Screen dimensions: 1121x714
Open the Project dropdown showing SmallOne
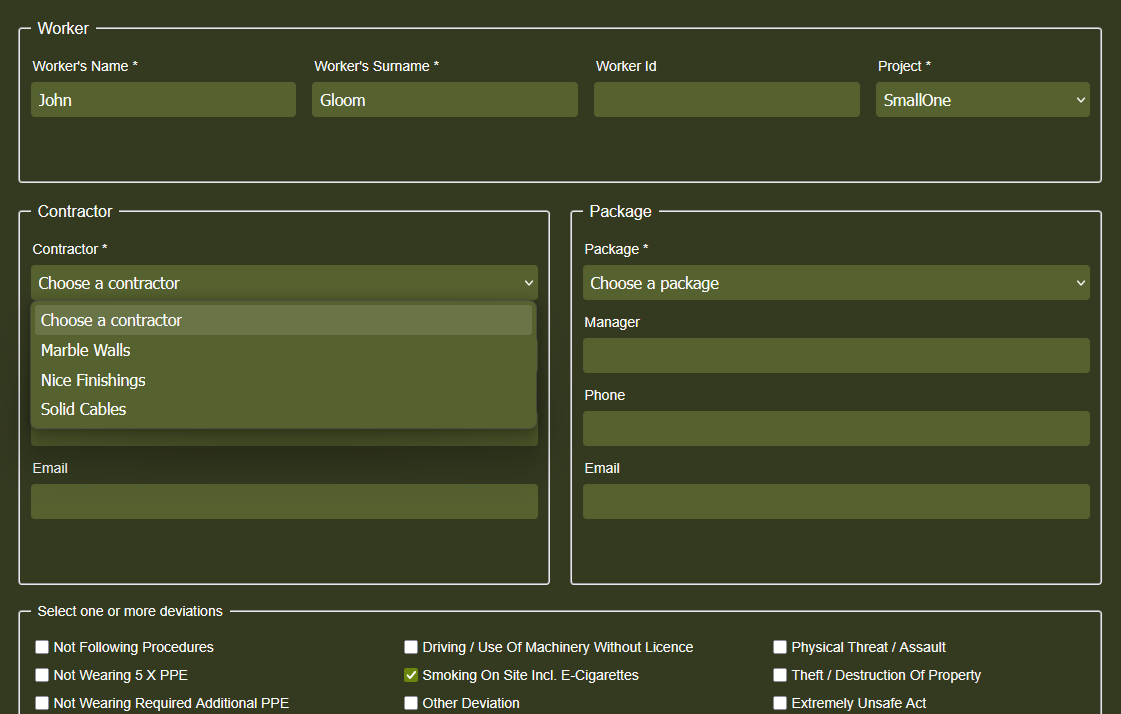(982, 100)
